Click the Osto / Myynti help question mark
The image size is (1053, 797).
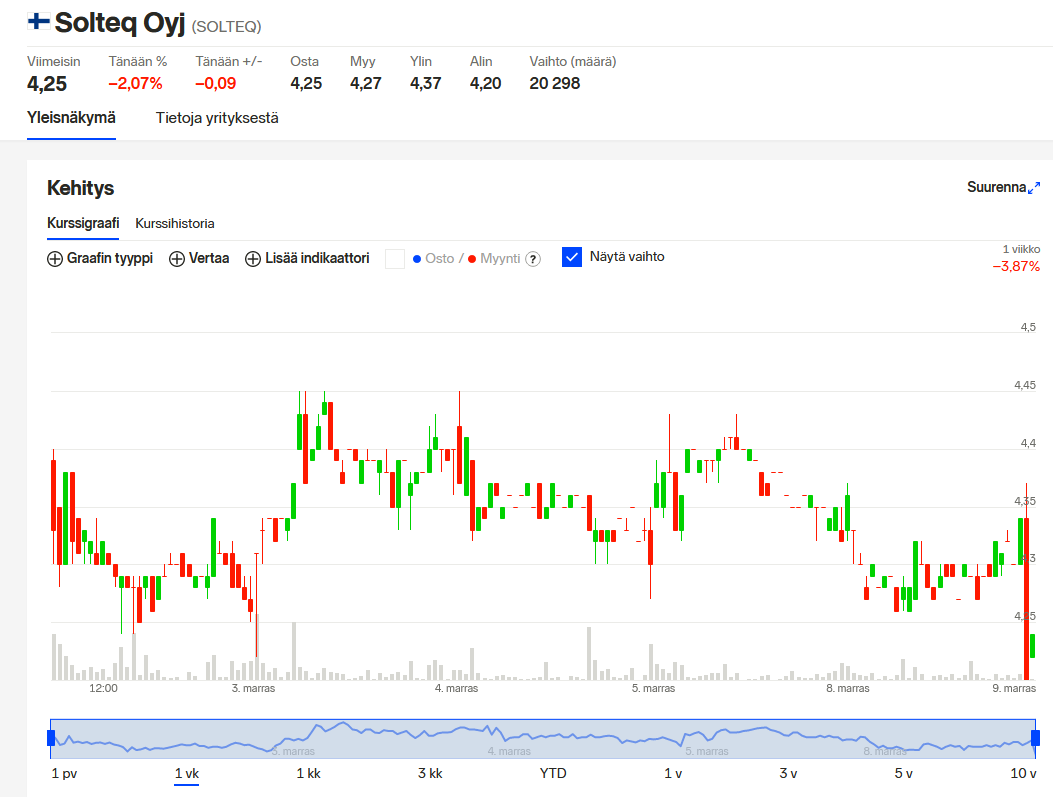pyautogui.click(x=533, y=259)
